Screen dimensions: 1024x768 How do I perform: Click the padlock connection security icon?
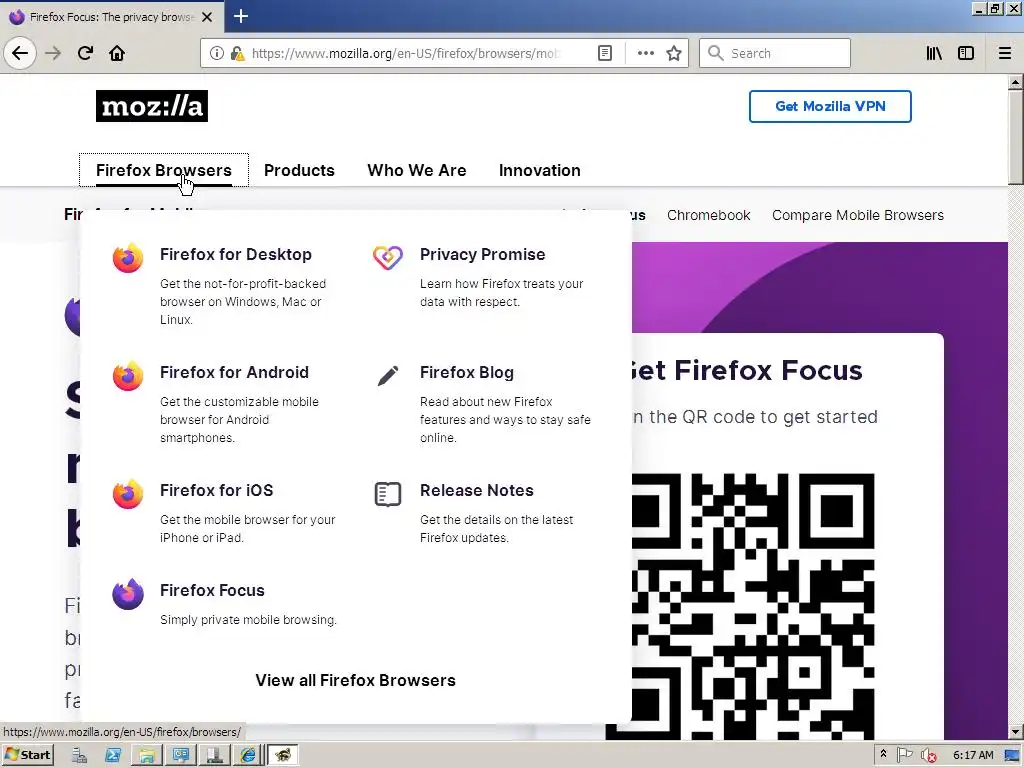tap(238, 54)
